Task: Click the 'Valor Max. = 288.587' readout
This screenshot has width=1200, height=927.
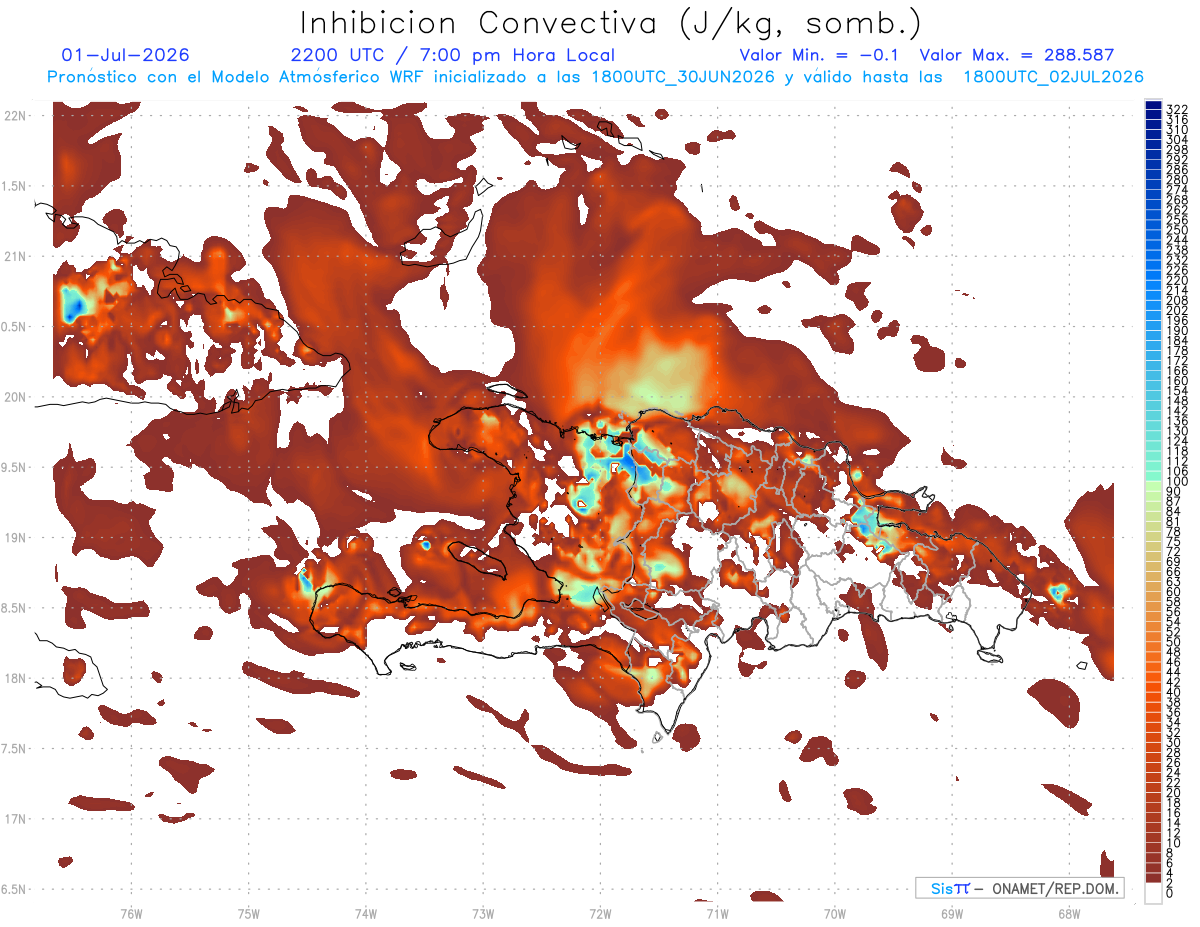Action: tap(1016, 55)
